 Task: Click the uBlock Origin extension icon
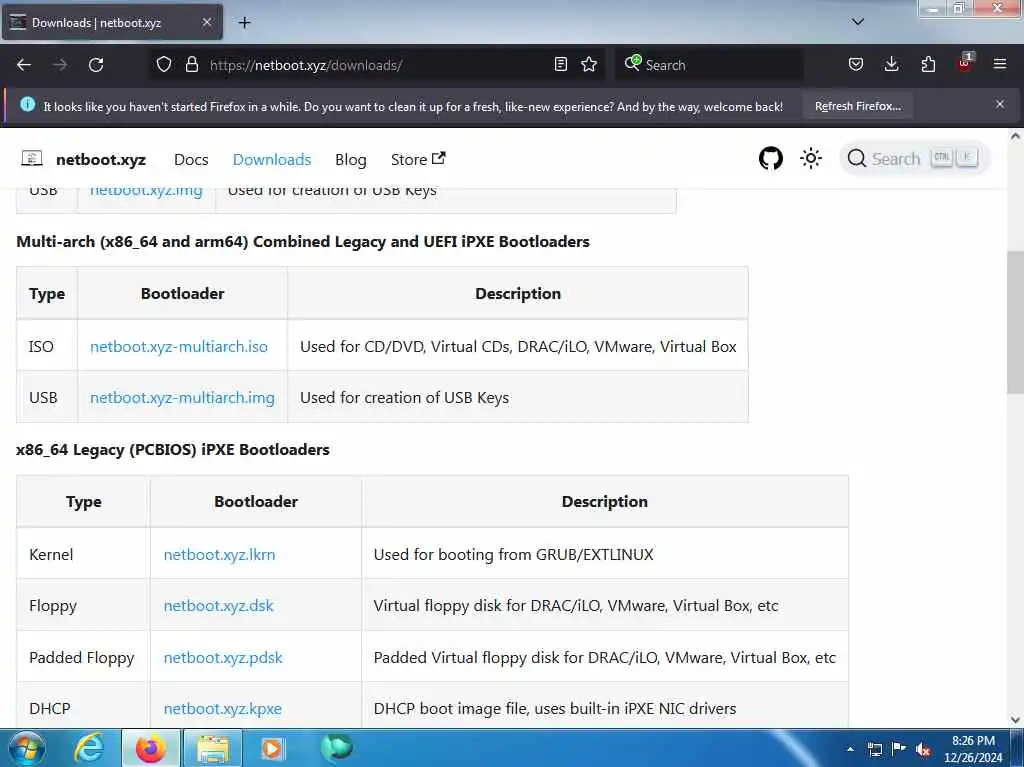pyautogui.click(x=965, y=63)
